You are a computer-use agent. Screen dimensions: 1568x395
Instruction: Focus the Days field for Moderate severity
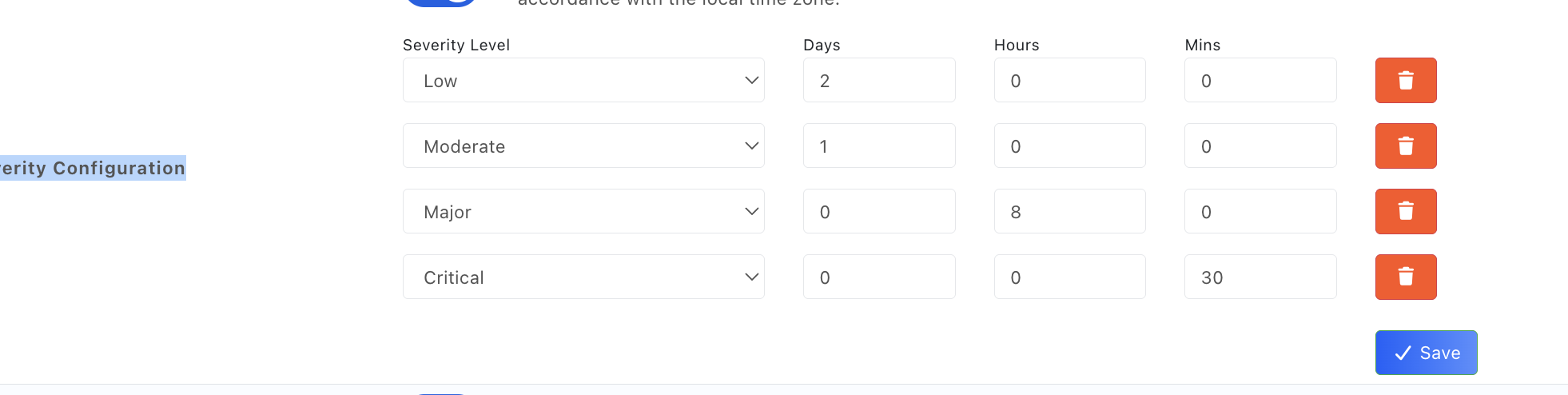pos(878,146)
